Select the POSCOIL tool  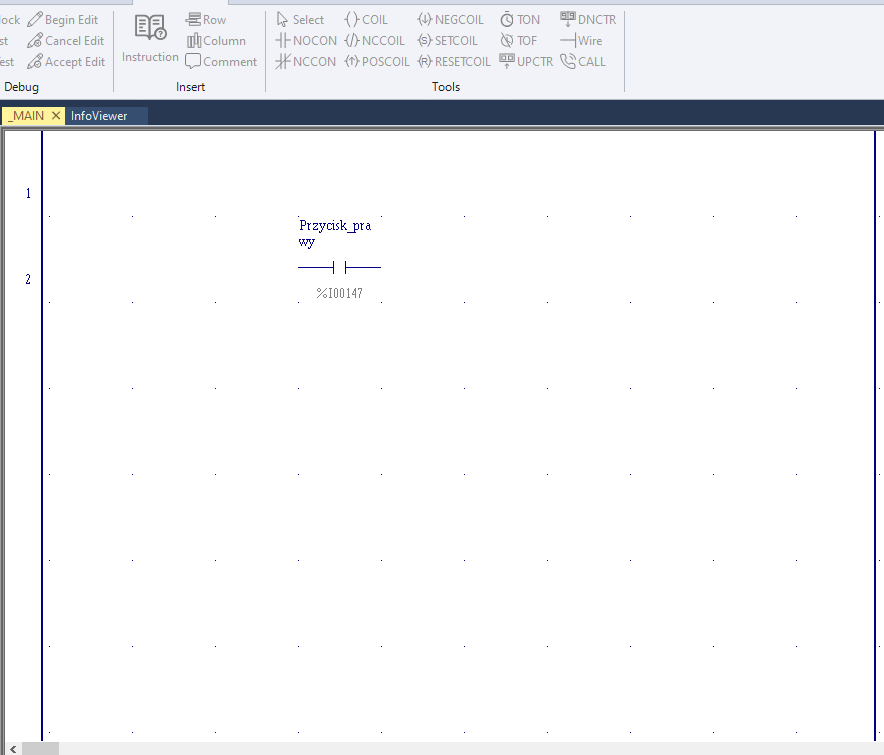(377, 61)
